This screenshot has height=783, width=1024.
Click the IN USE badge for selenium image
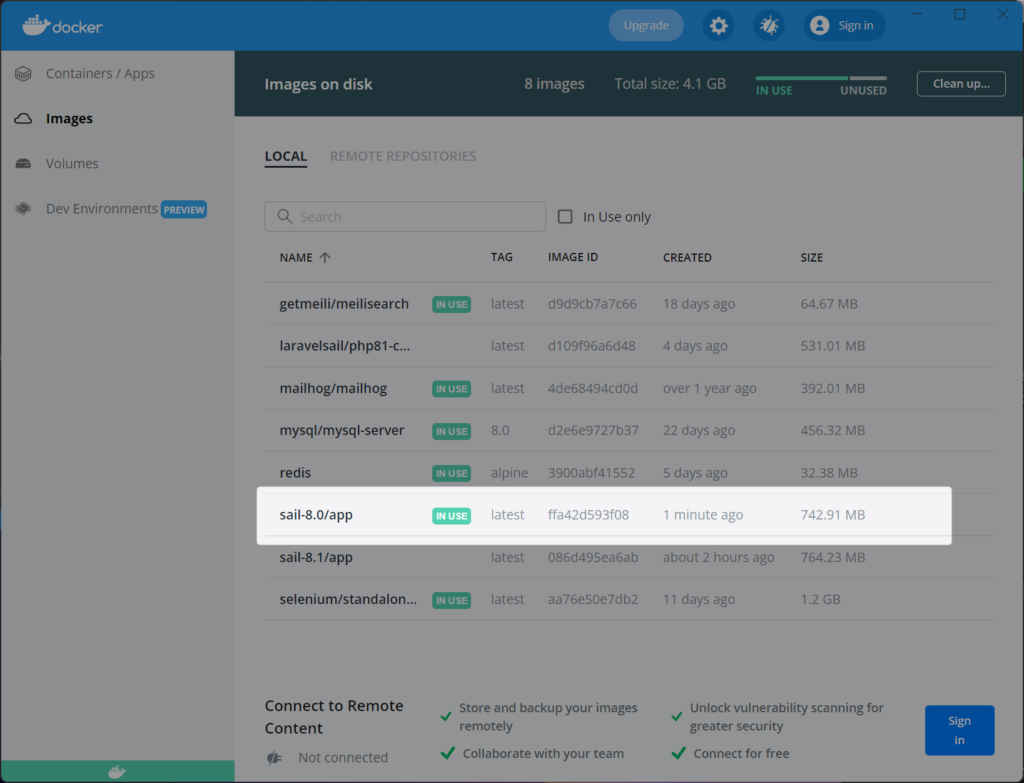(451, 600)
